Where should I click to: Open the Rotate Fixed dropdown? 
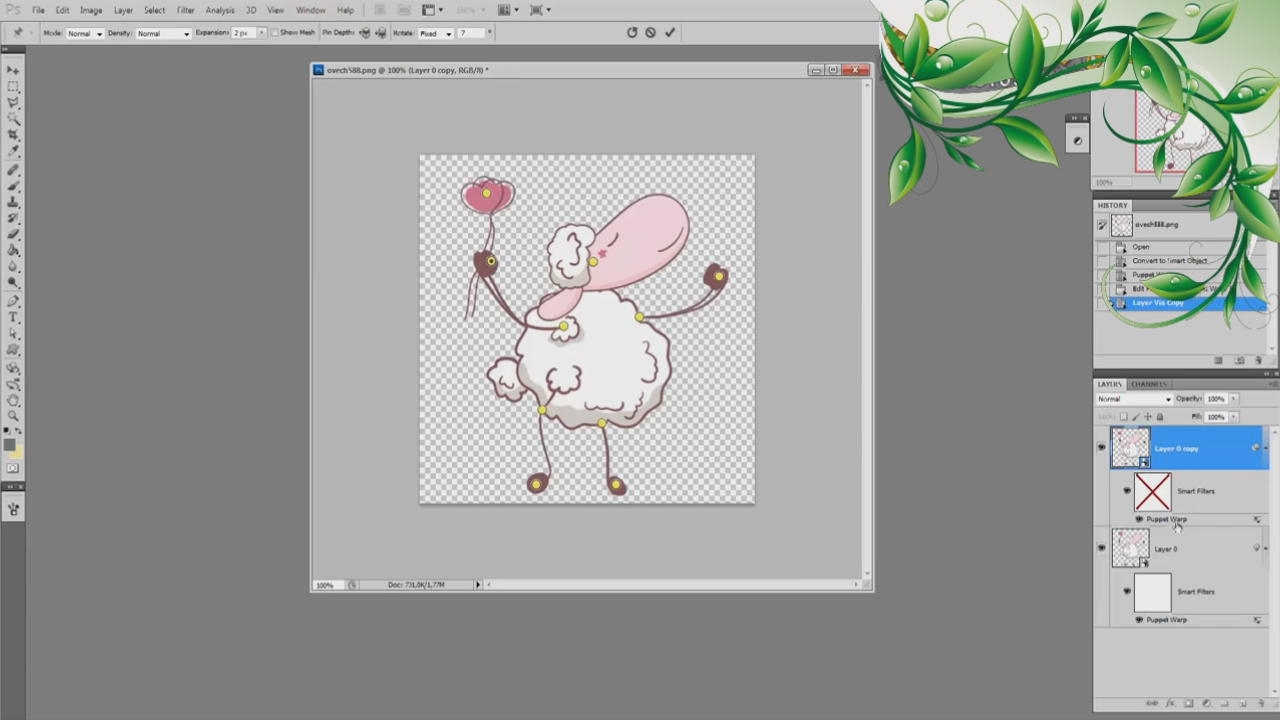[435, 33]
